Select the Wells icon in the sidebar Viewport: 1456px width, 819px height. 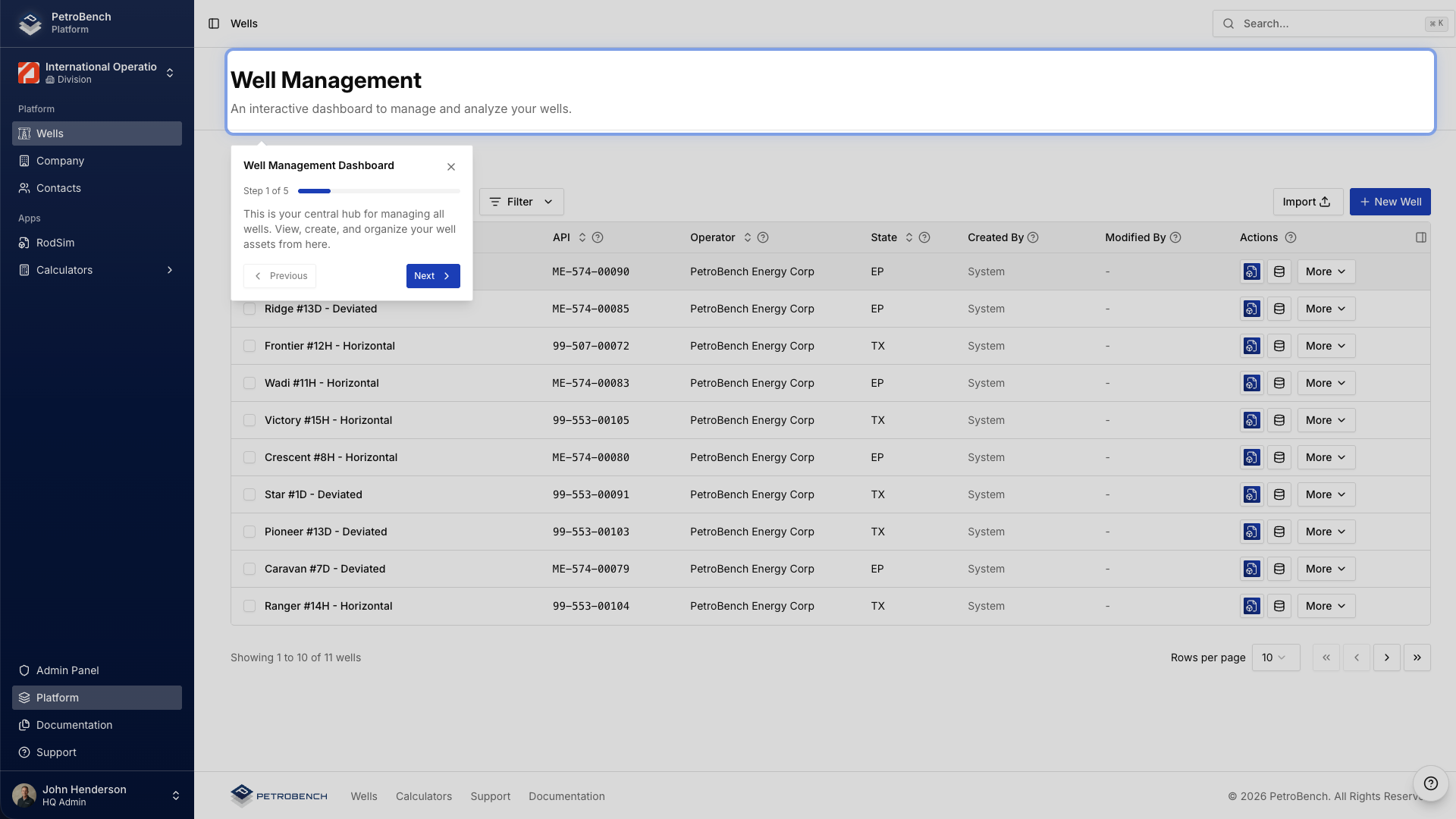[24, 133]
